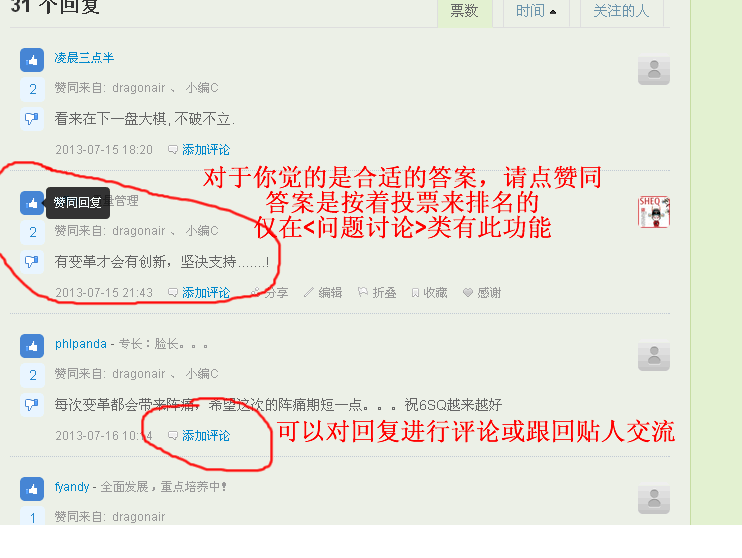Open 凌晨三点半 user profile link
Screen dimensions: 742x558
click(x=84, y=58)
